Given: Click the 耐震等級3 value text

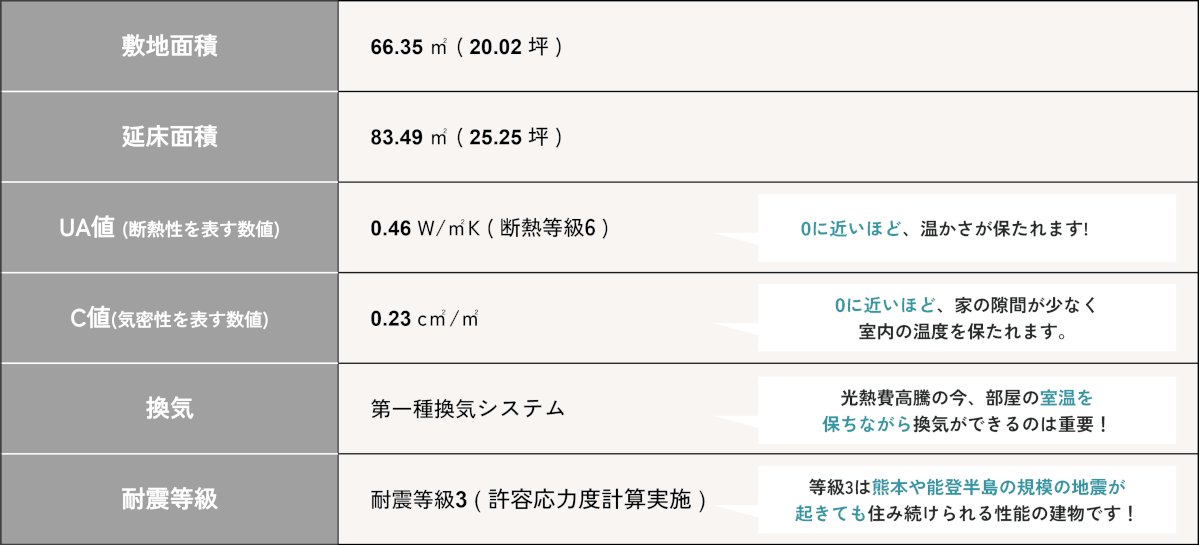Looking at the screenshot, I should click(x=419, y=500).
